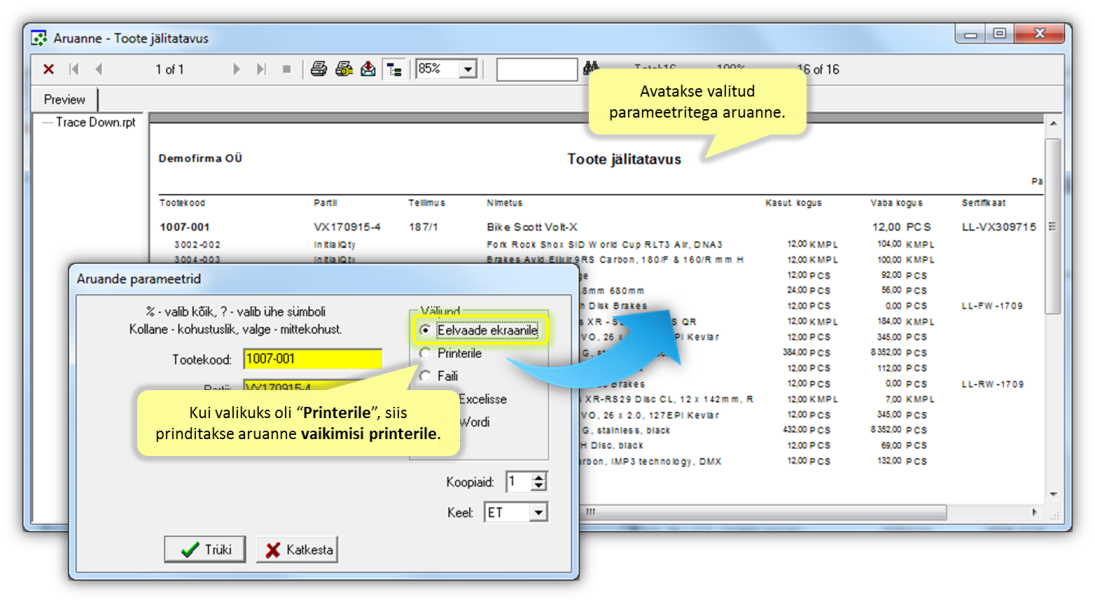The width and height of the screenshot is (1095, 603).
Task: Click certificate LL-FW-1709 in the report
Action: click(992, 306)
